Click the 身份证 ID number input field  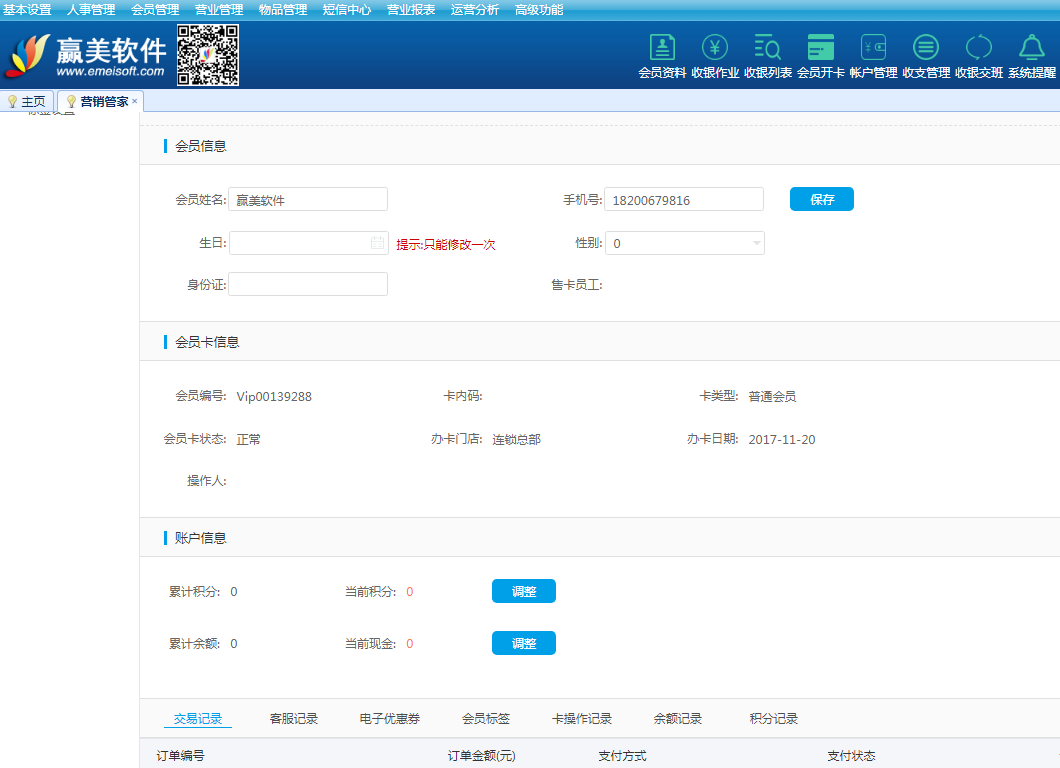click(x=308, y=285)
